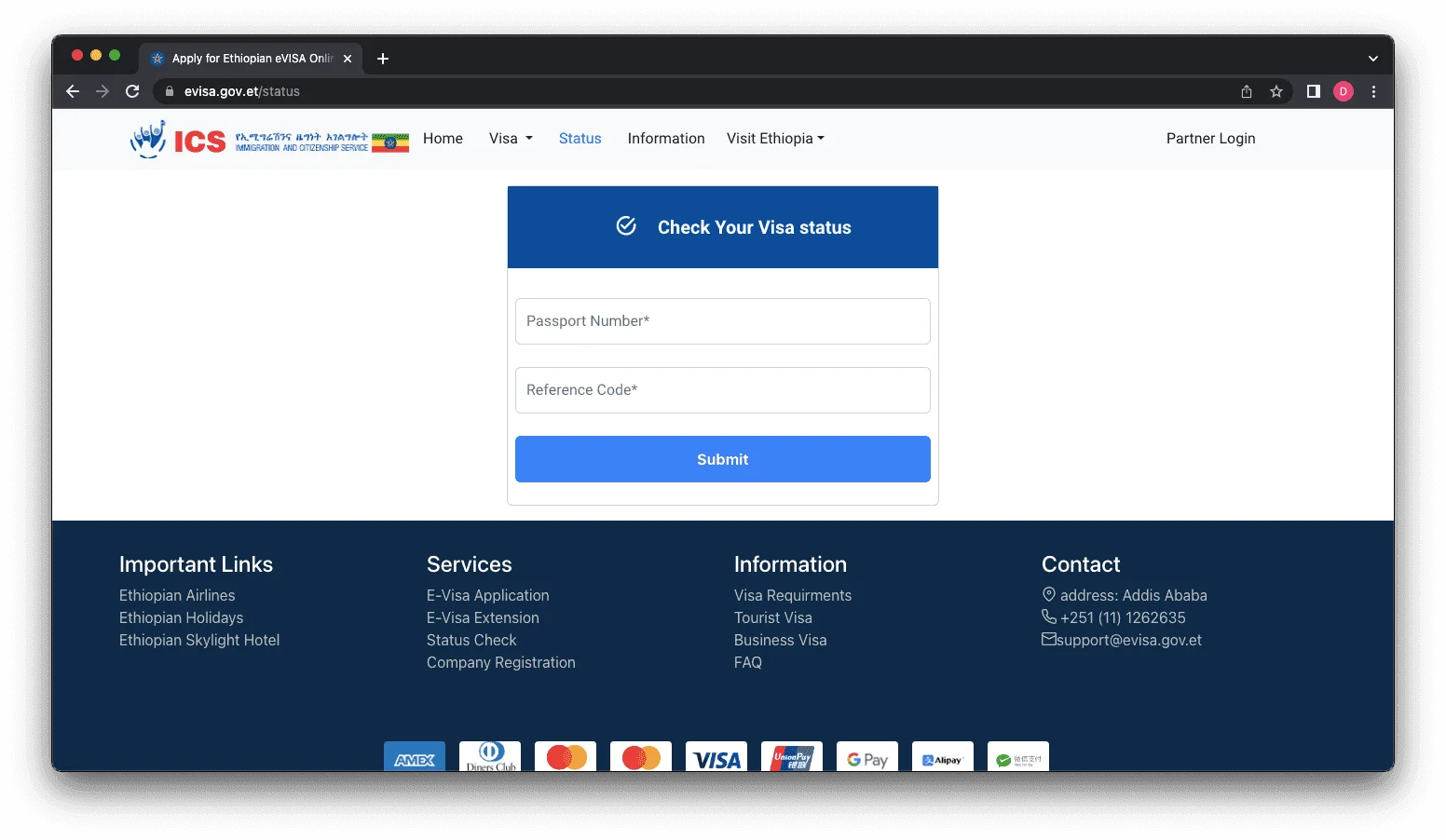
Task: Expand the Visit Ethiopia dropdown
Action: (x=775, y=139)
